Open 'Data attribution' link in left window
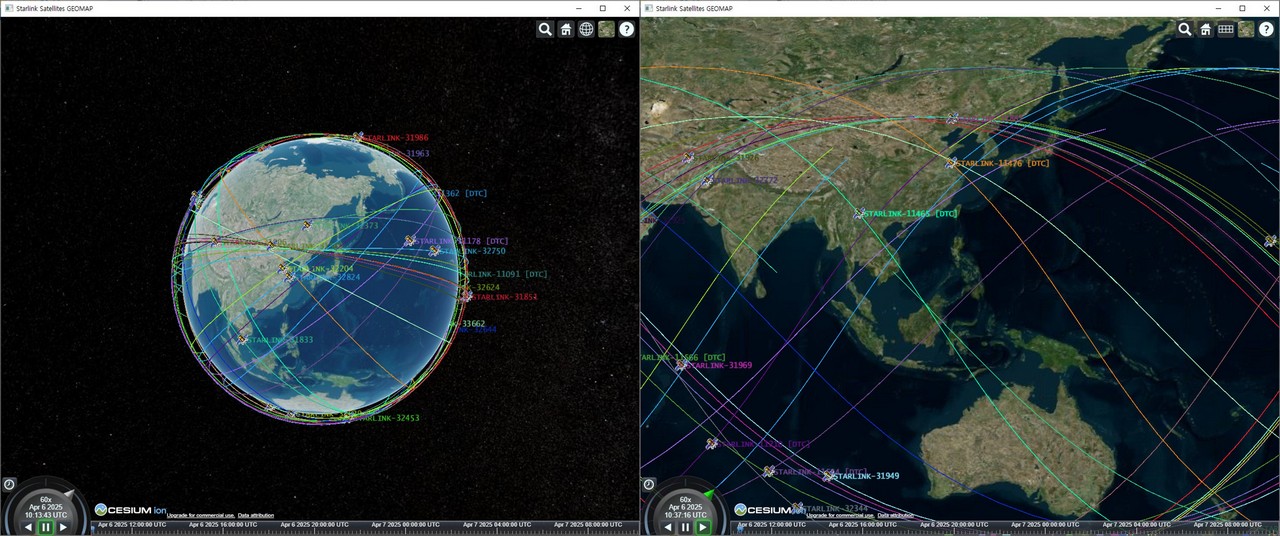1280x536 pixels. [x=256, y=516]
